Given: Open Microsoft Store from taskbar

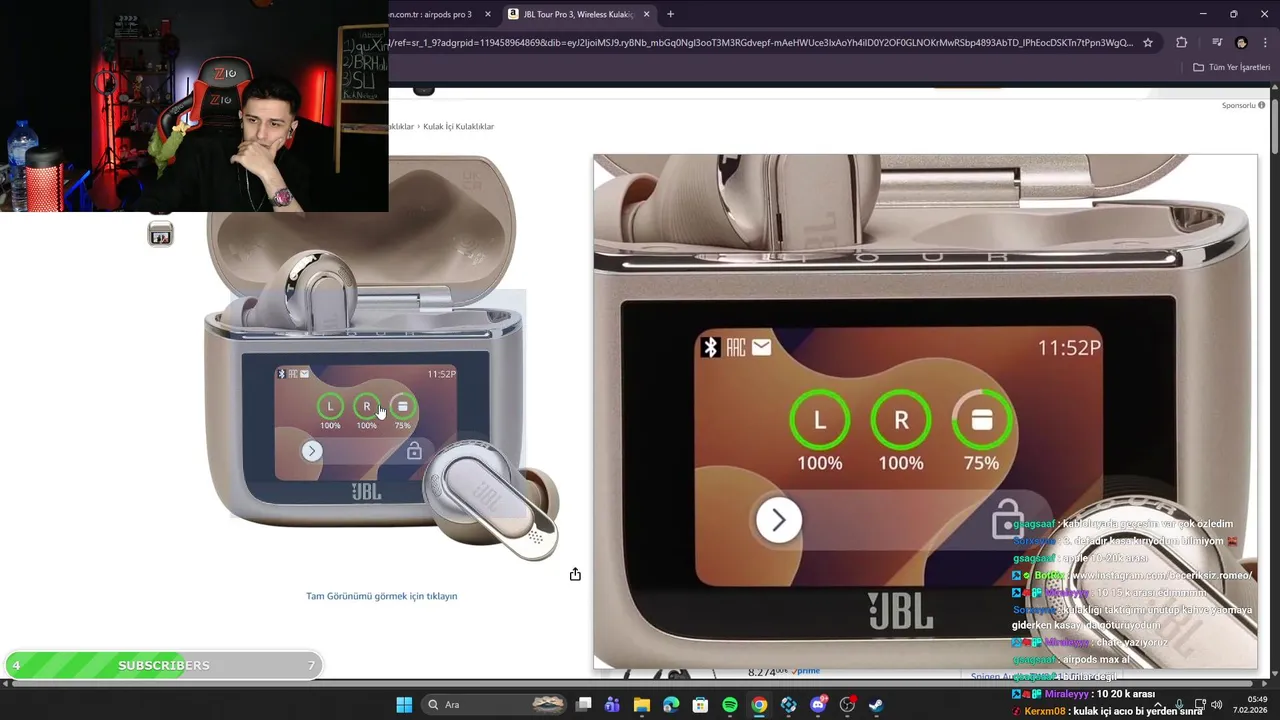Looking at the screenshot, I should [x=701, y=705].
